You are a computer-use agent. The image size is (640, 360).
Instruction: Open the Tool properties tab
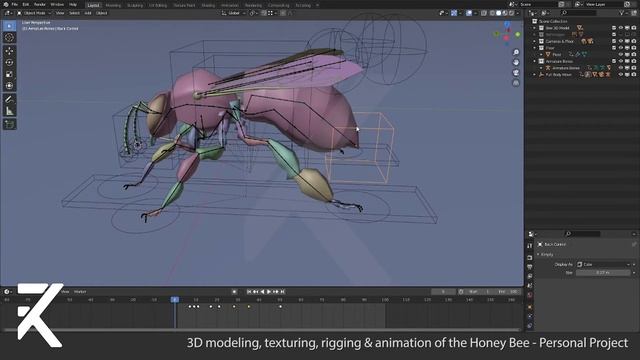coord(530,246)
